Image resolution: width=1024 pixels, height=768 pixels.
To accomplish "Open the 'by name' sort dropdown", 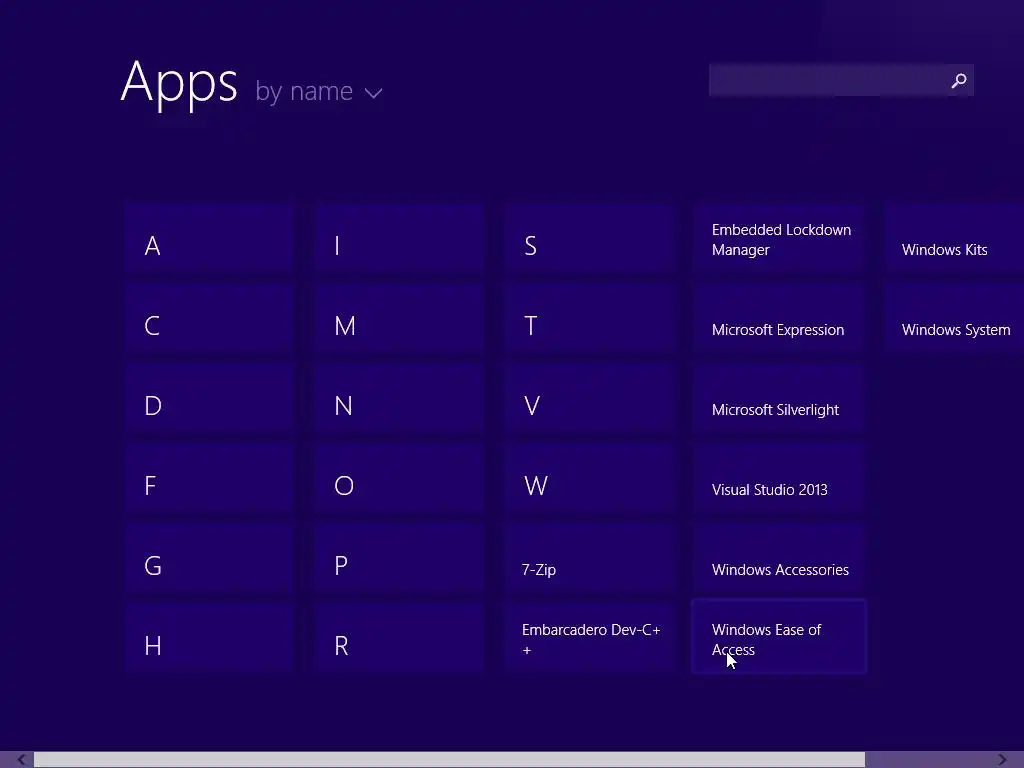I will click(x=318, y=91).
